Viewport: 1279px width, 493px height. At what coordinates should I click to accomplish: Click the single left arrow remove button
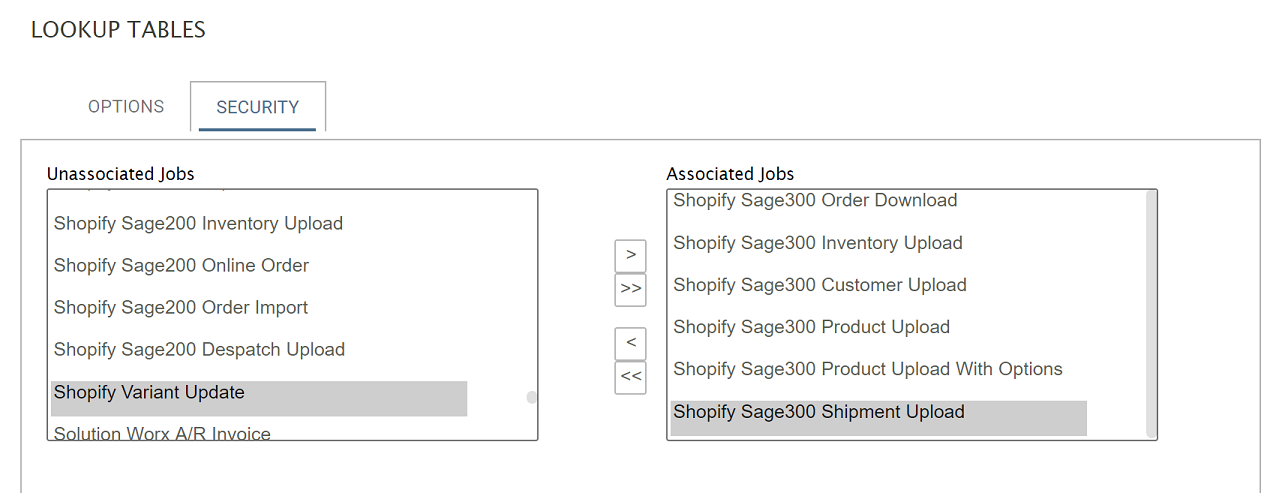click(x=630, y=343)
